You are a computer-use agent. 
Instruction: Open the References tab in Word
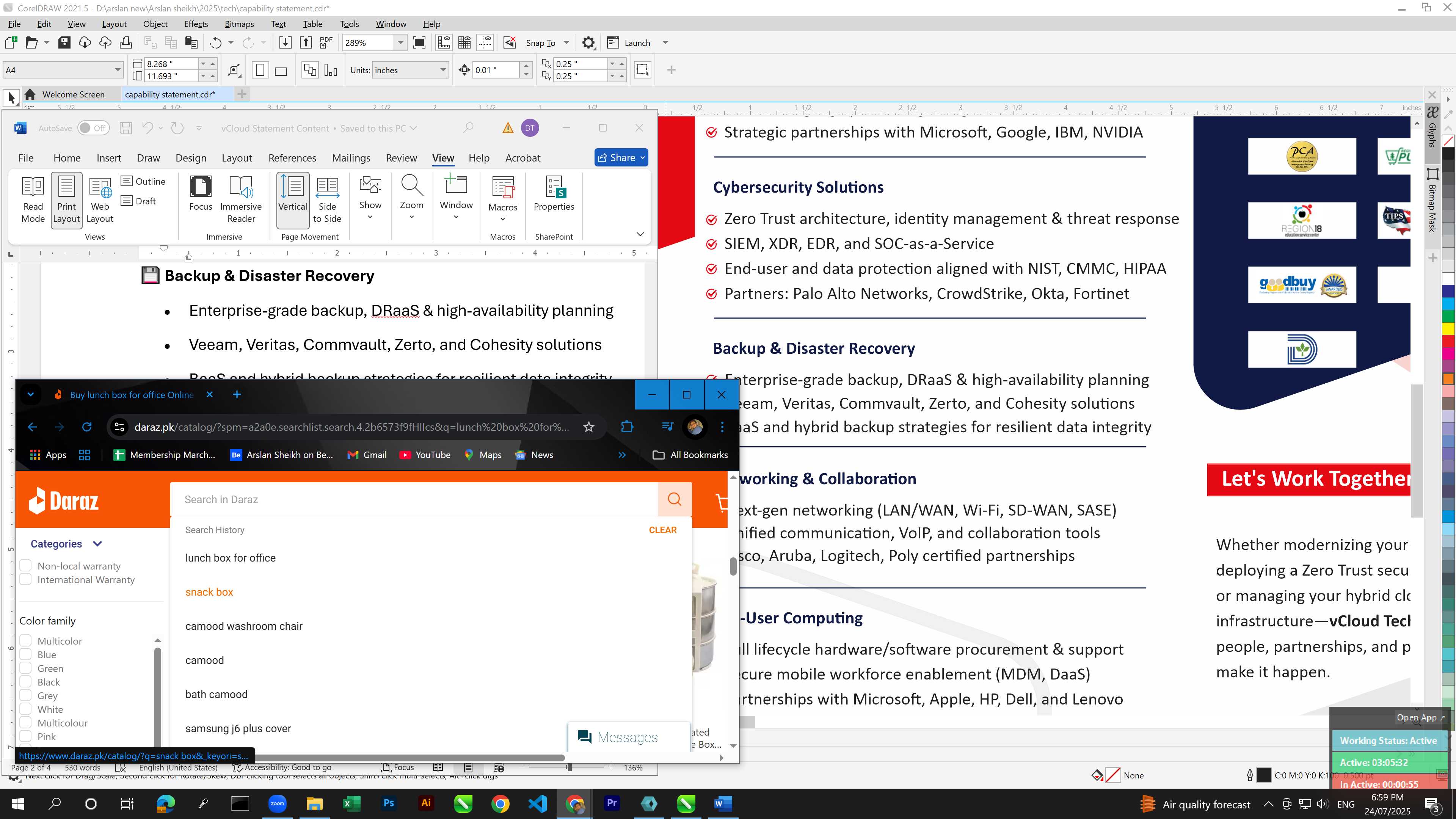pyautogui.click(x=292, y=158)
